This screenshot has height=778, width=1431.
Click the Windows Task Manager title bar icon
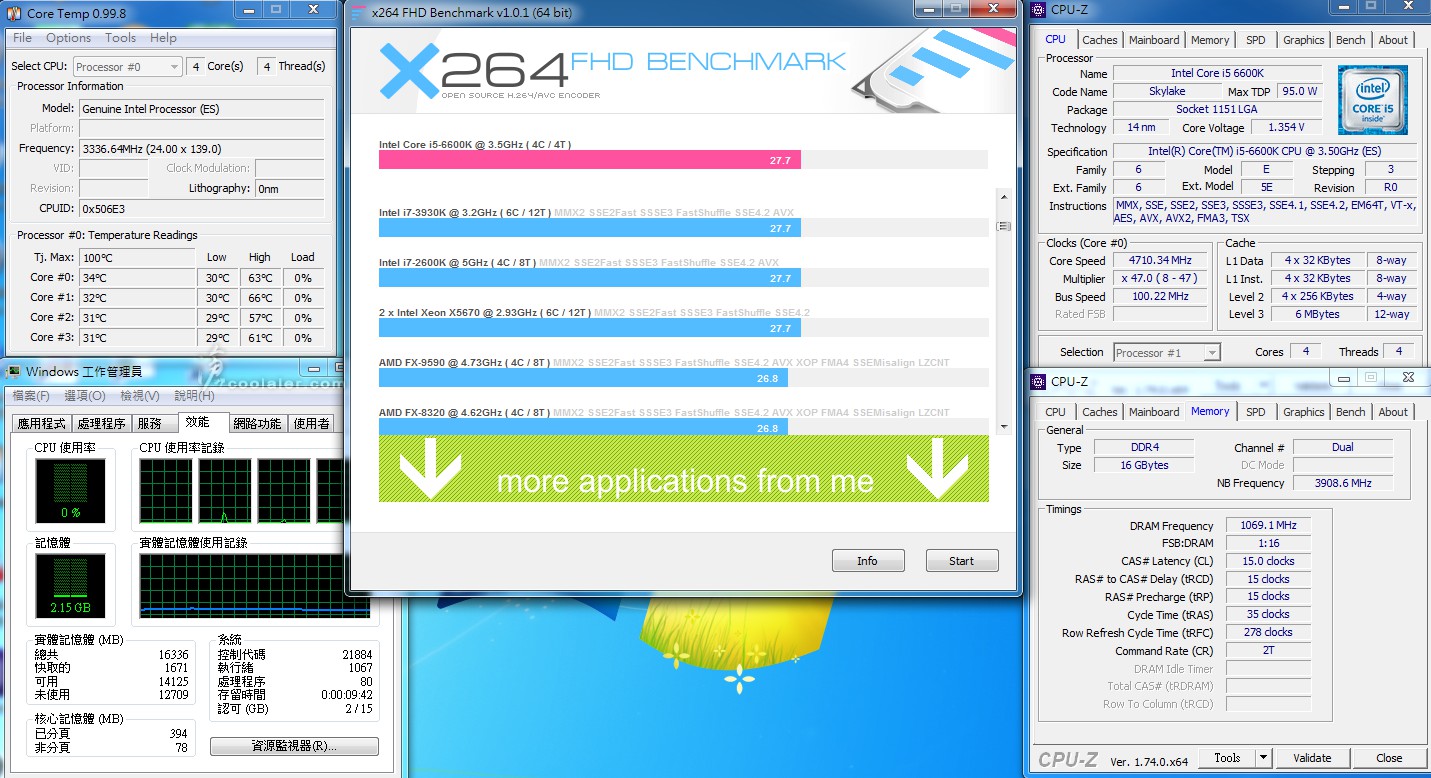[x=14, y=371]
